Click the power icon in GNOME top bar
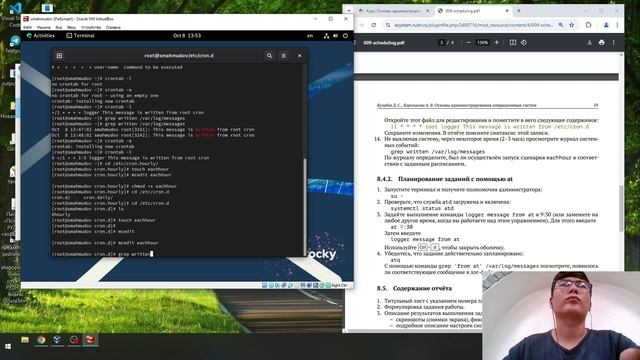Image resolution: width=640 pixels, height=360 pixels. [x=345, y=36]
